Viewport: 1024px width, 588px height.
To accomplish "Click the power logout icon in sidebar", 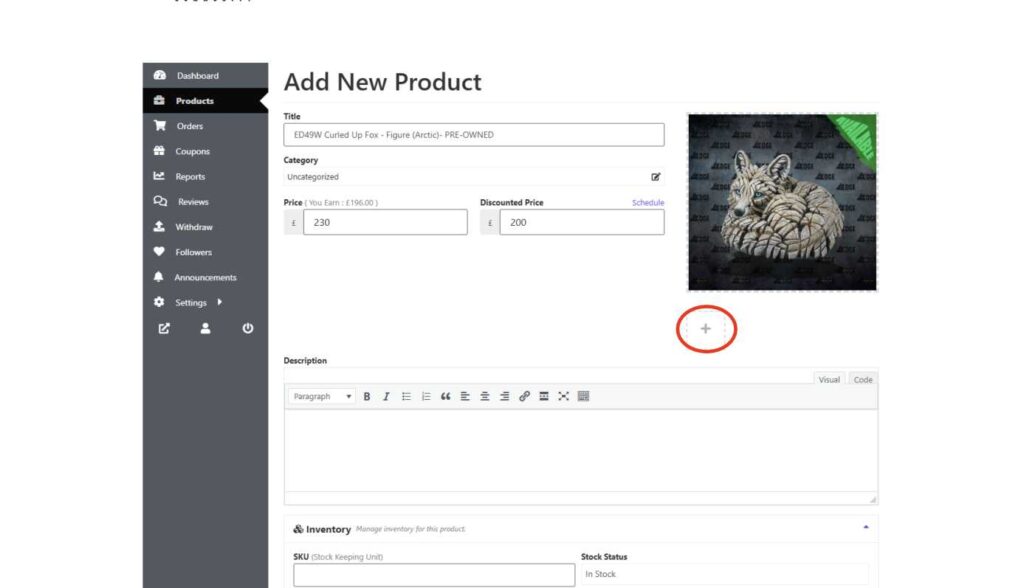I will pos(248,328).
